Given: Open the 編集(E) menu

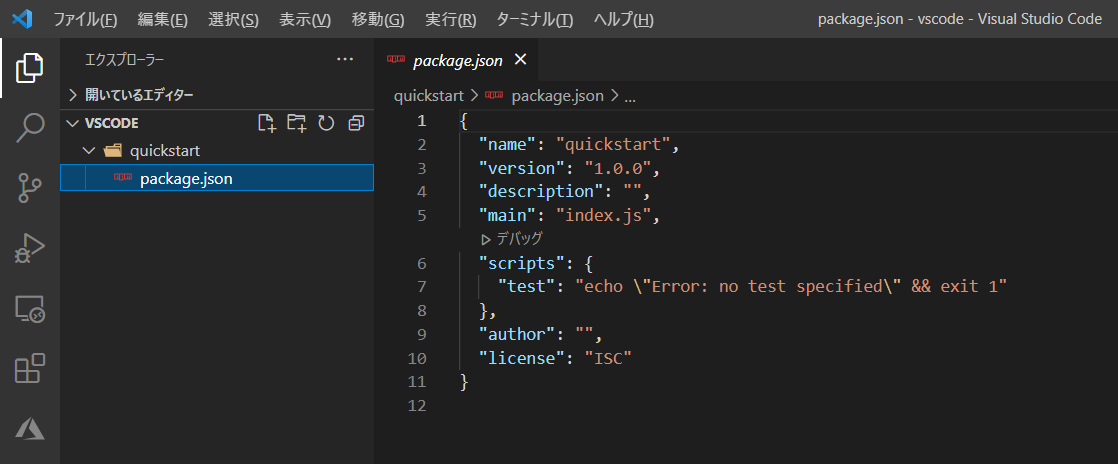Looking at the screenshot, I should click(x=163, y=20).
